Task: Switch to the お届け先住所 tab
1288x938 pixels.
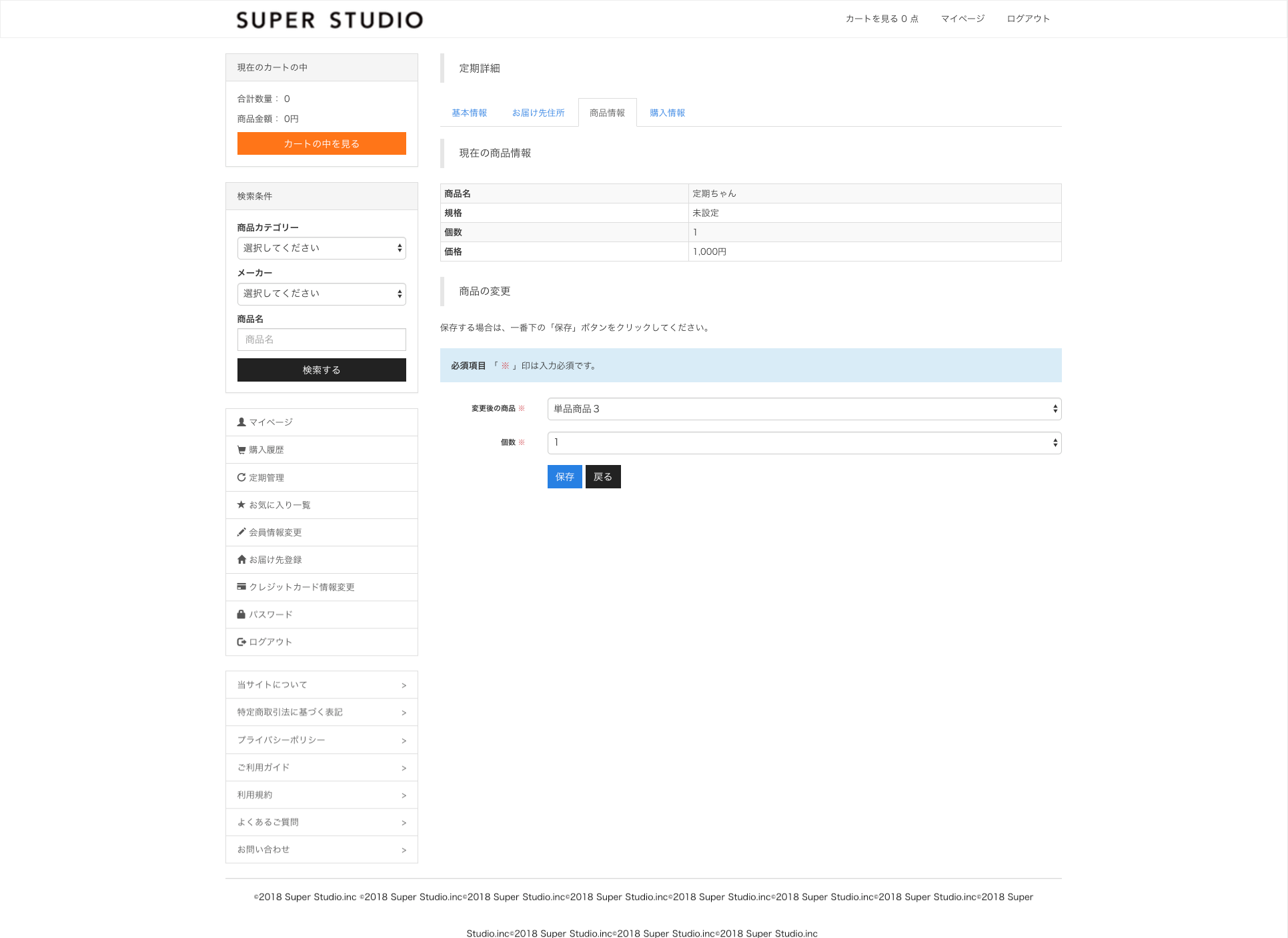Action: pyautogui.click(x=538, y=113)
